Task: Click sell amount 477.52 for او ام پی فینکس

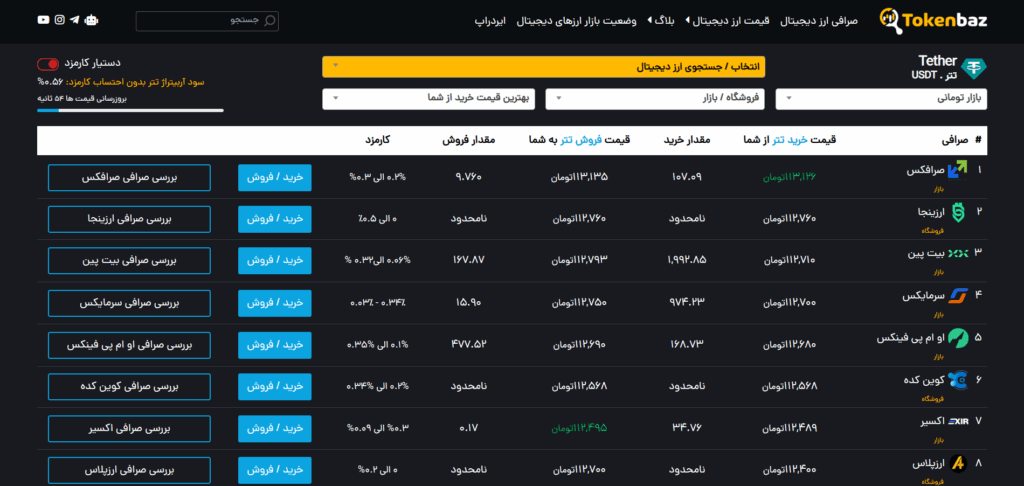Action: 468,344
